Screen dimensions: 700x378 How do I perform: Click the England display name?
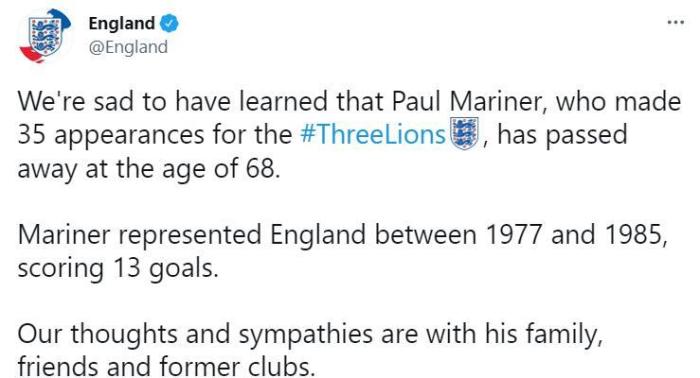121,23
